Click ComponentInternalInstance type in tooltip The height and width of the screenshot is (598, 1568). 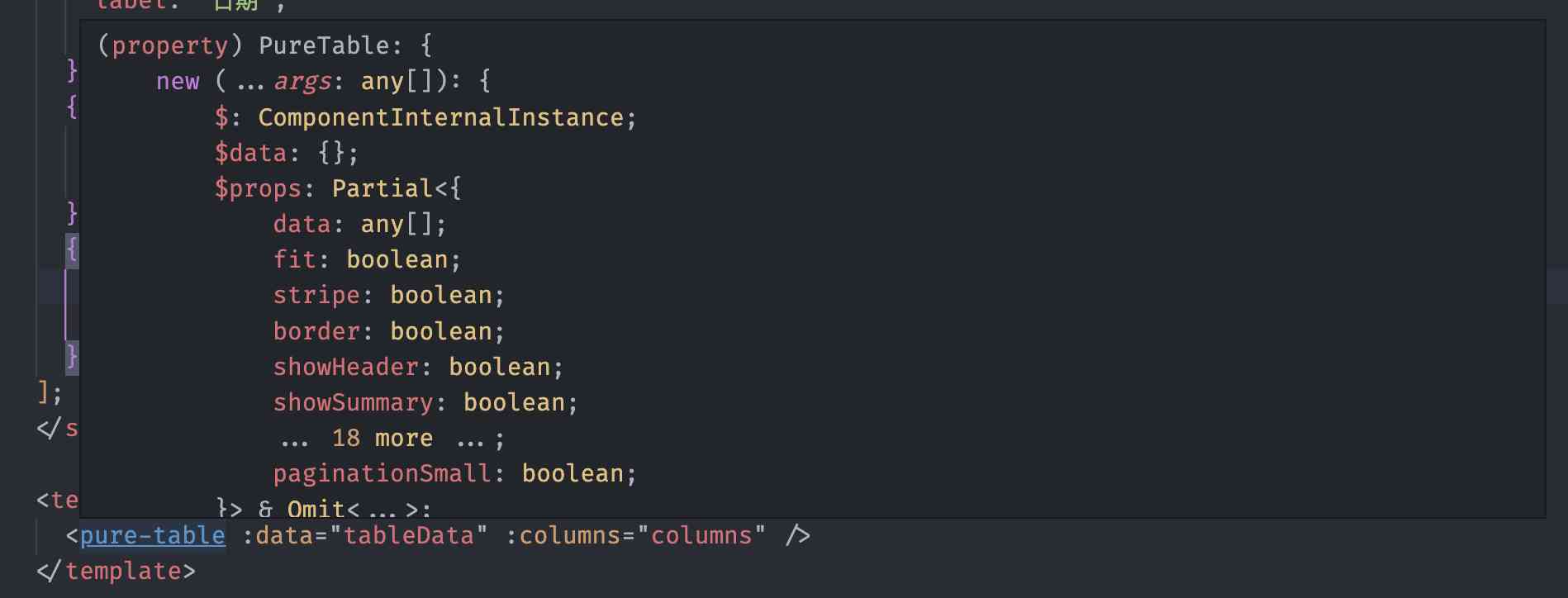pos(440,117)
